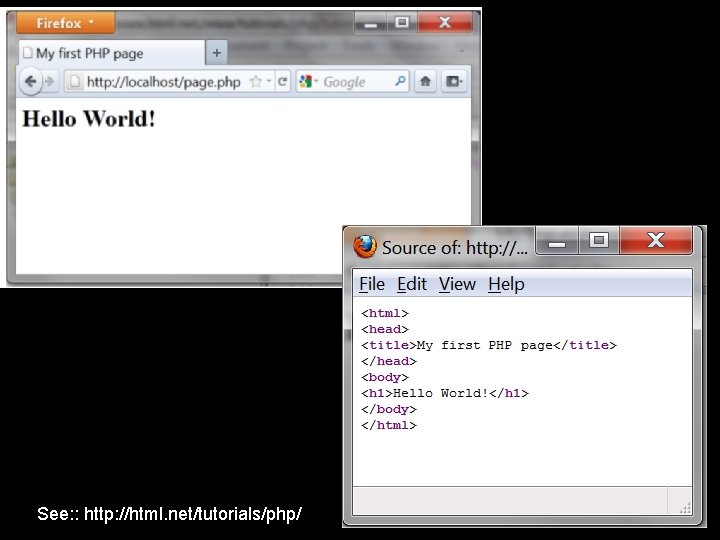The width and height of the screenshot is (720, 540).
Task: Maximize the Source of window
Action: 599,240
